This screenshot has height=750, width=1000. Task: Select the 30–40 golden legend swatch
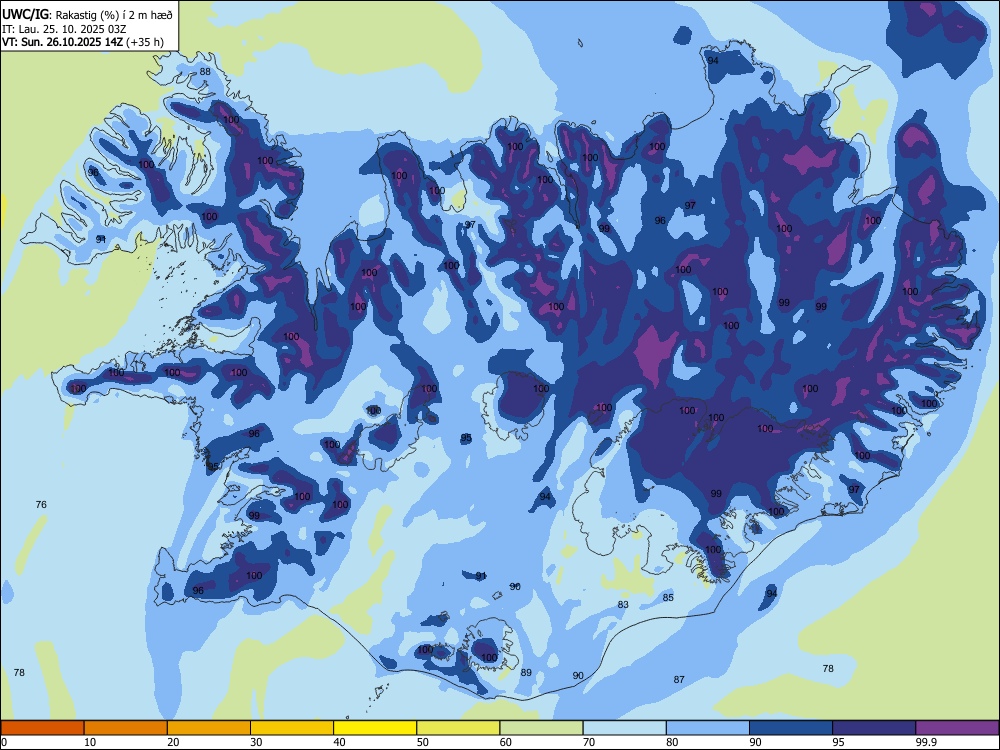coord(292,728)
